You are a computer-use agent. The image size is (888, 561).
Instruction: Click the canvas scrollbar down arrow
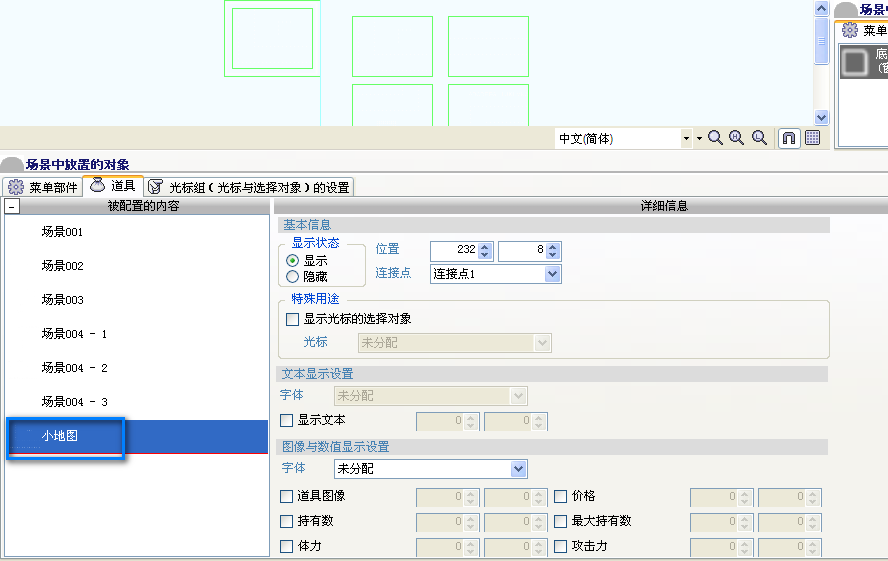pos(821,117)
